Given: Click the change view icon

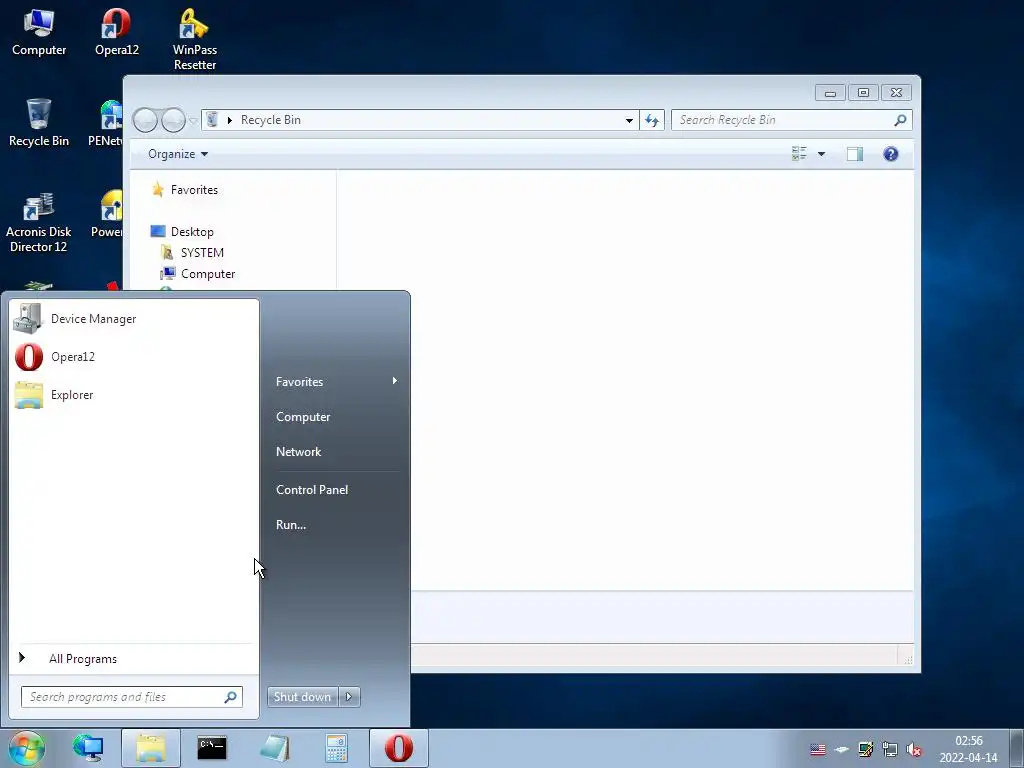Looking at the screenshot, I should (x=799, y=154).
